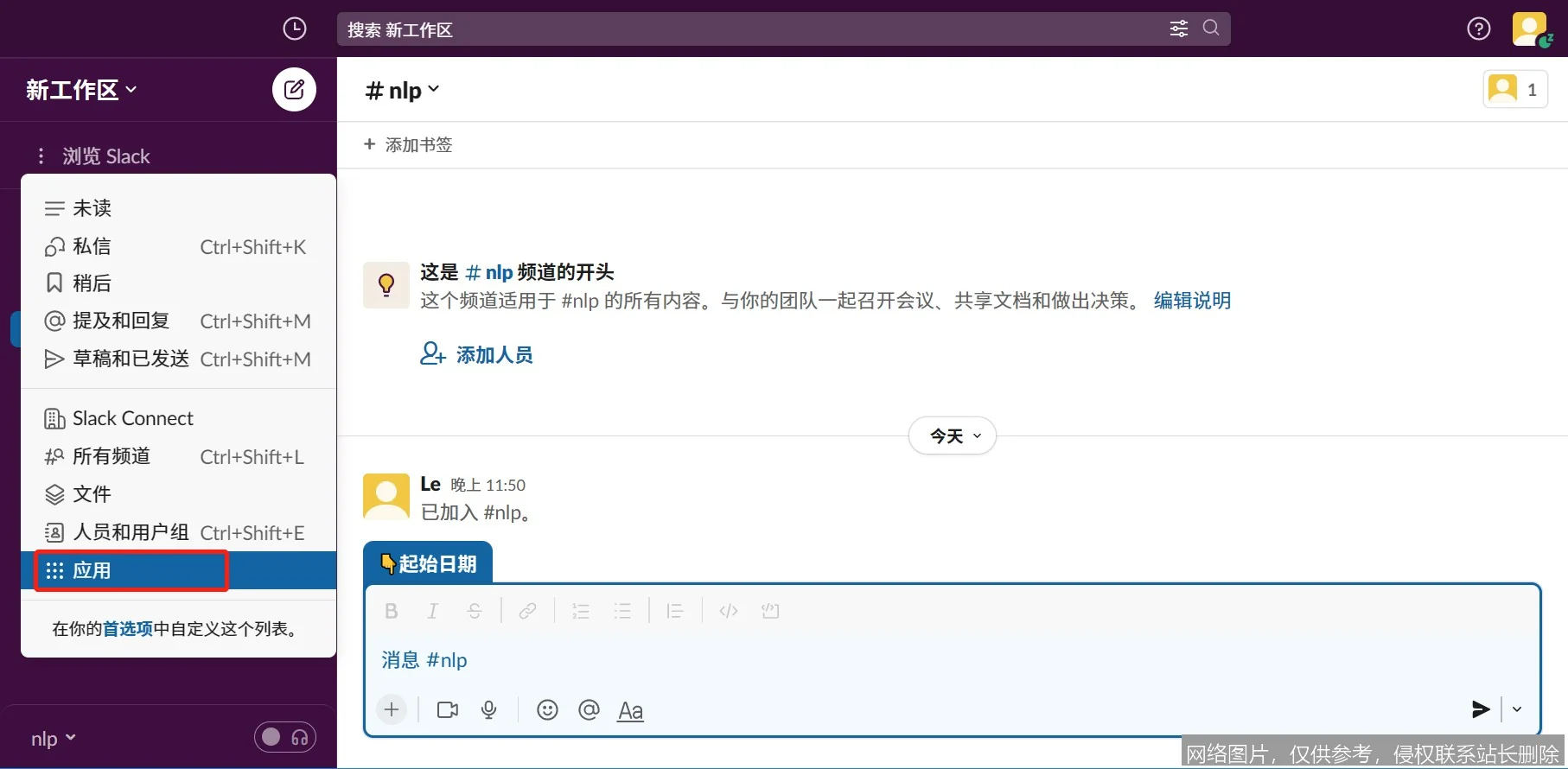Screen dimensions: 1568x769
Task: Click 添加人员 to add people
Action: point(476,354)
